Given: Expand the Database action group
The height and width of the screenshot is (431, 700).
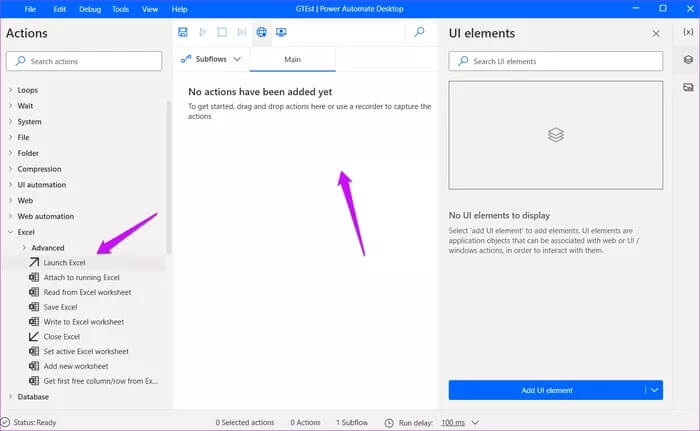Looking at the screenshot, I should [x=10, y=397].
